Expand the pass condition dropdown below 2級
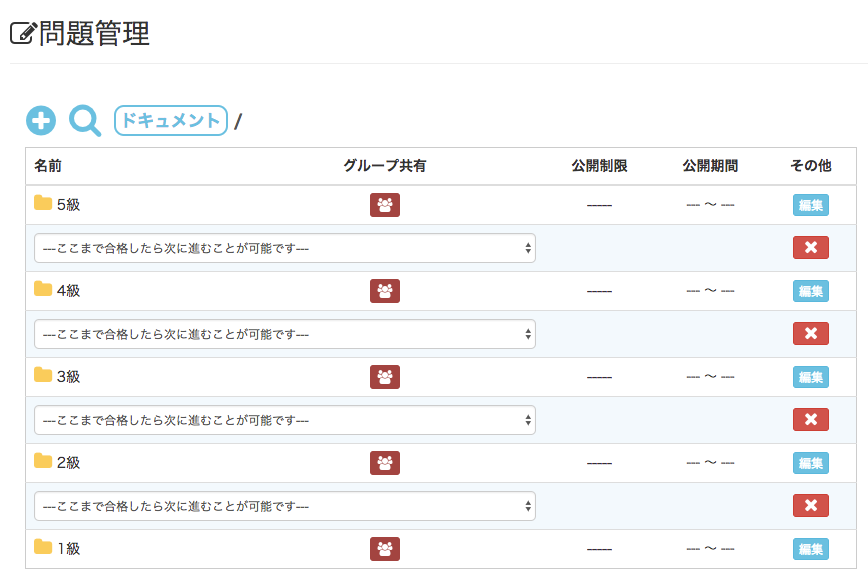 (285, 506)
